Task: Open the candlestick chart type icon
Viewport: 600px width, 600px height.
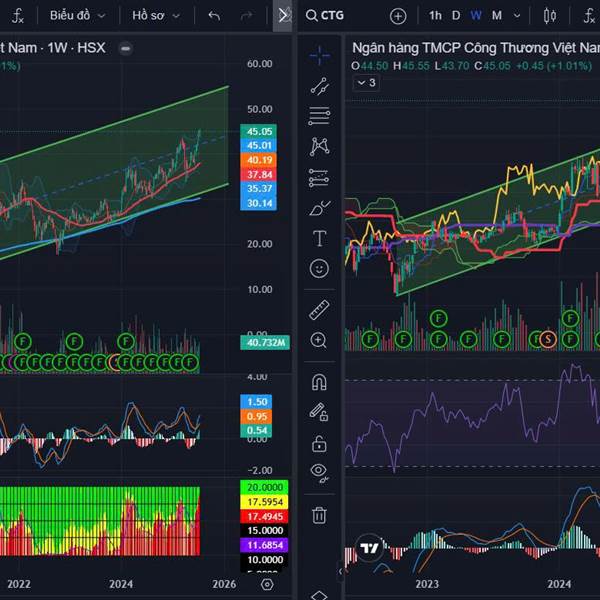Action: [550, 16]
